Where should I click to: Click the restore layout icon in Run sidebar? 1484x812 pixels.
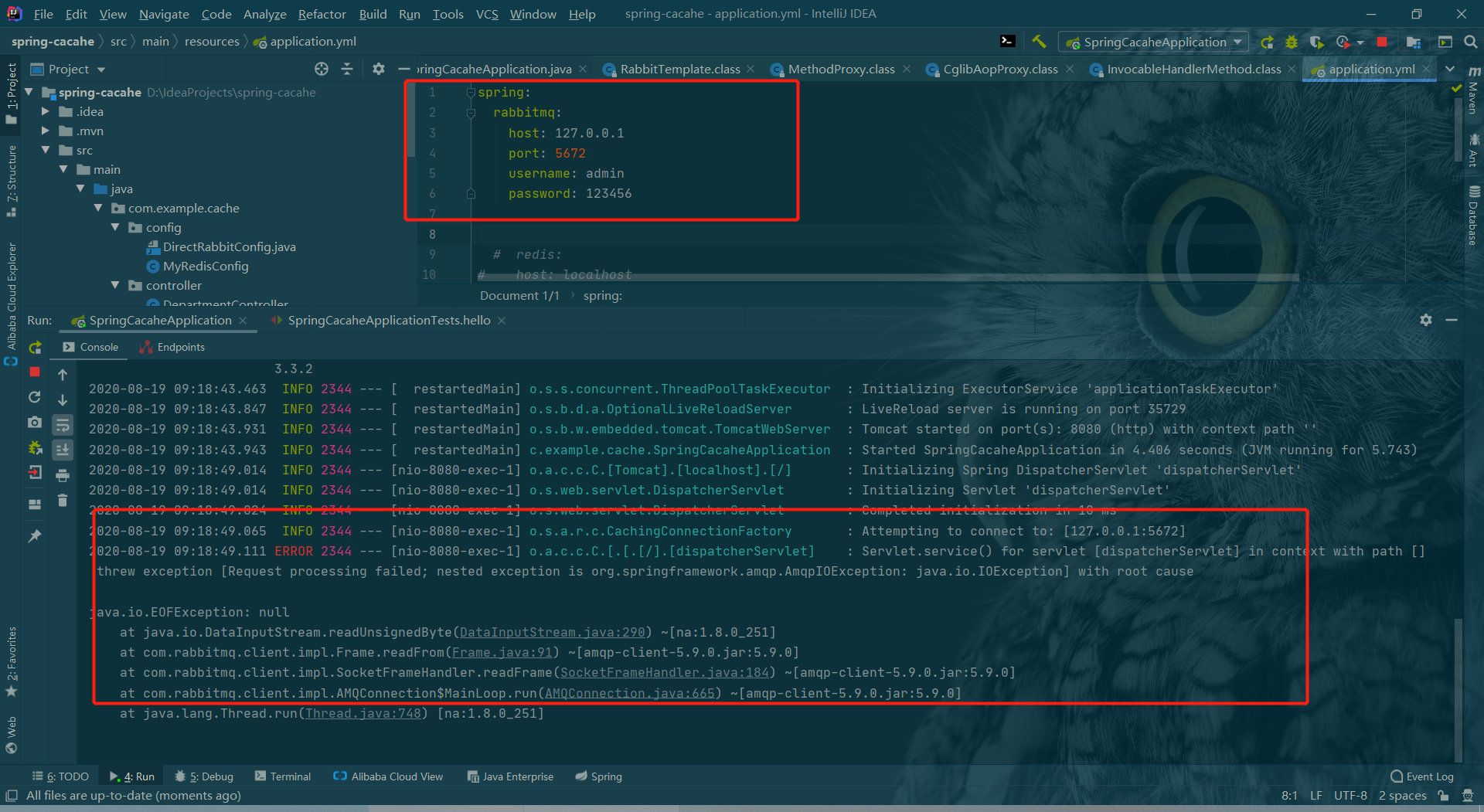coord(35,505)
